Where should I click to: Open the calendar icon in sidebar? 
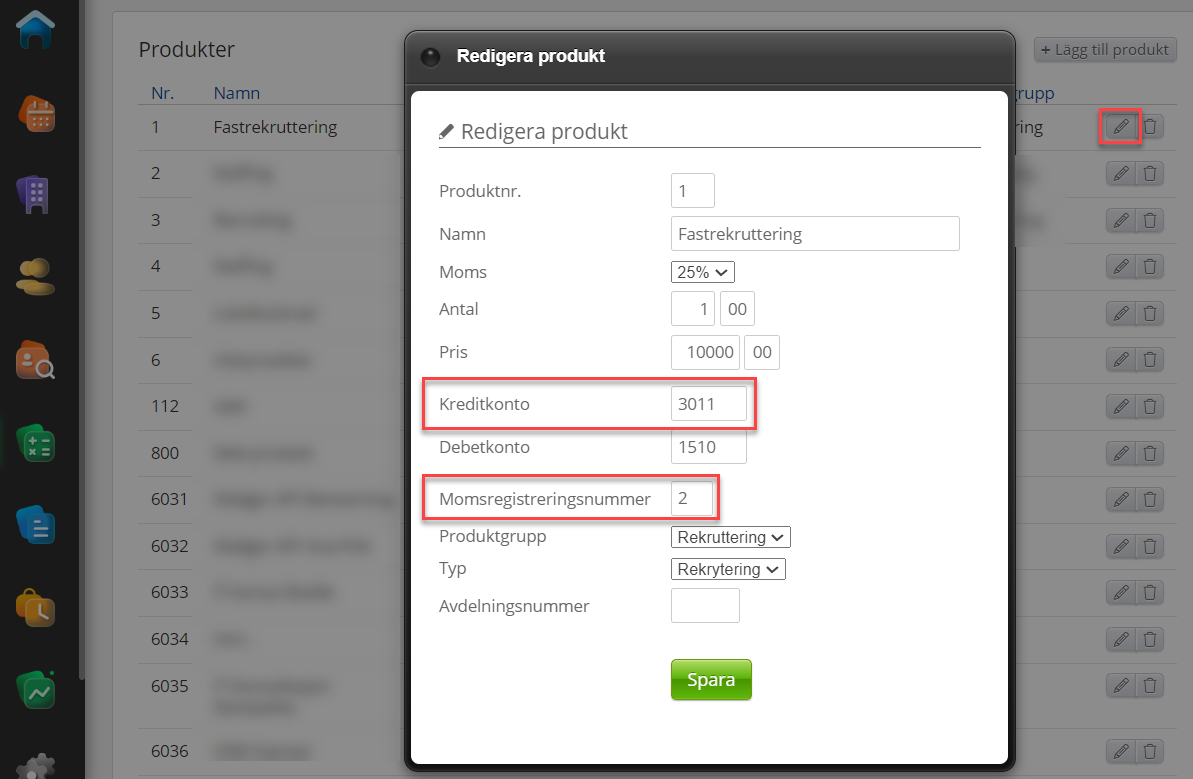click(36, 112)
